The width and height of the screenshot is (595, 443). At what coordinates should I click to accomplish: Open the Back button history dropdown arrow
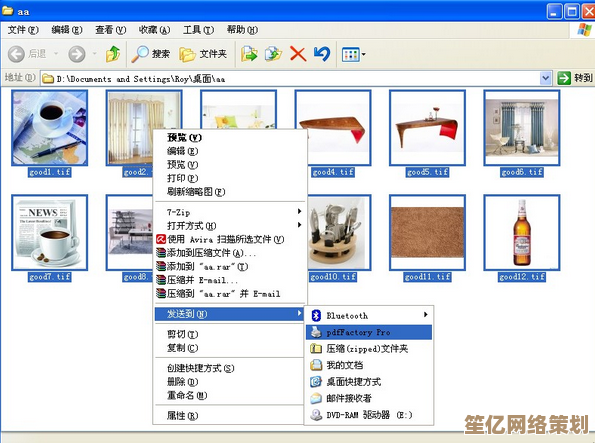click(x=56, y=54)
